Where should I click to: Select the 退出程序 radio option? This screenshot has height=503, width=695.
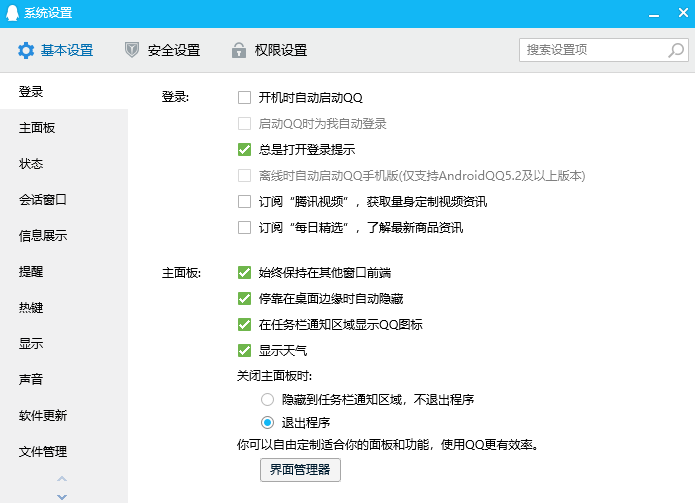[267, 422]
